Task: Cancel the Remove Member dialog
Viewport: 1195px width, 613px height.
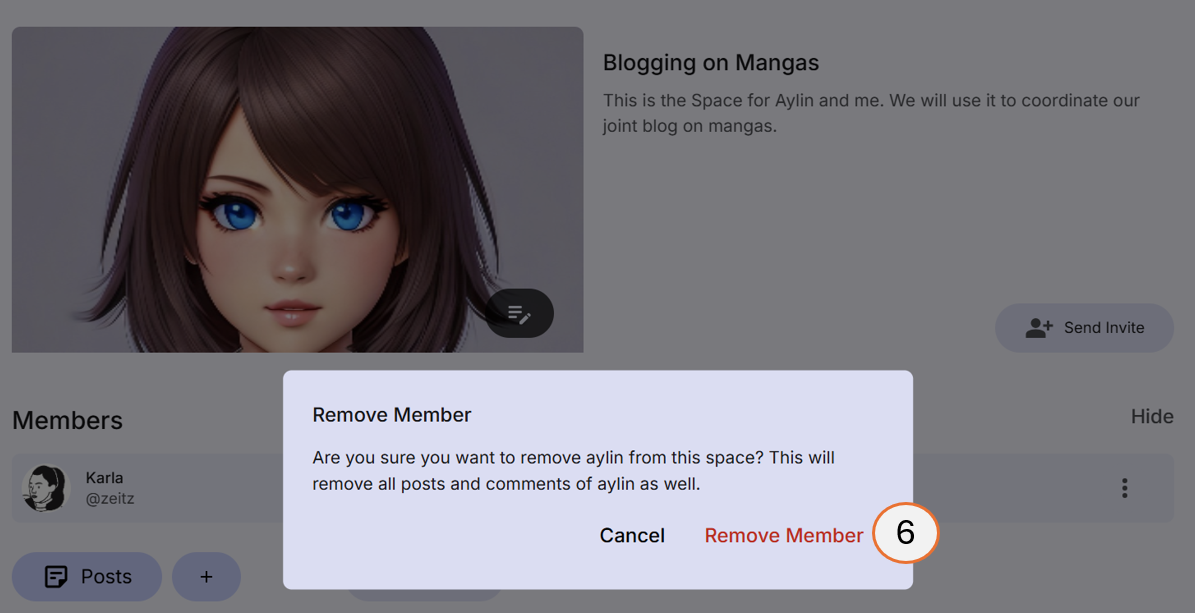Action: [x=632, y=535]
